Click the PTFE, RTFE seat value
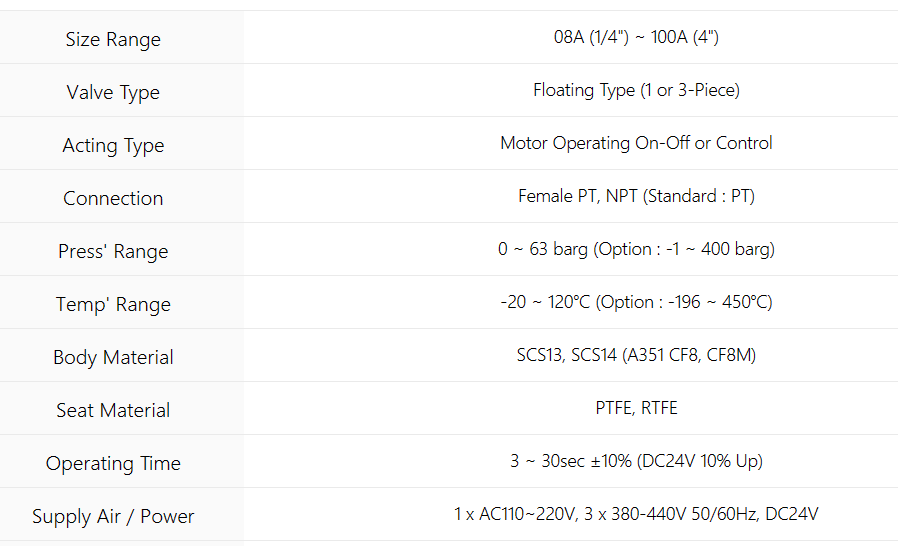This screenshot has width=898, height=546. tap(636, 409)
